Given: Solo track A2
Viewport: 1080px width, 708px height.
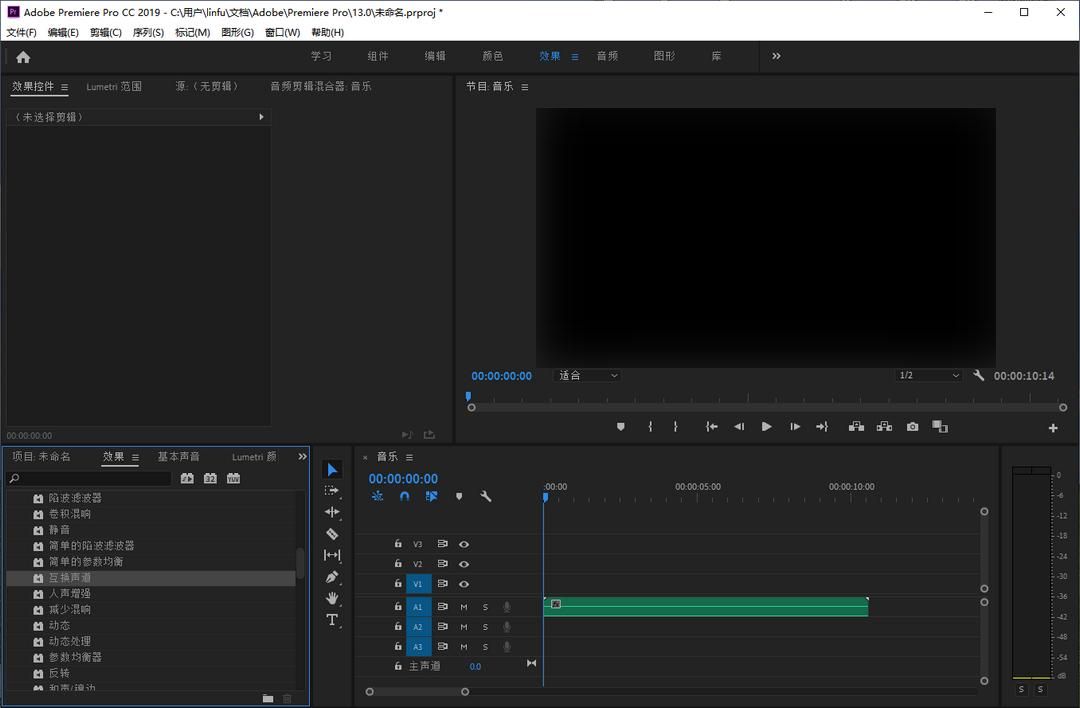Looking at the screenshot, I should coord(486,627).
